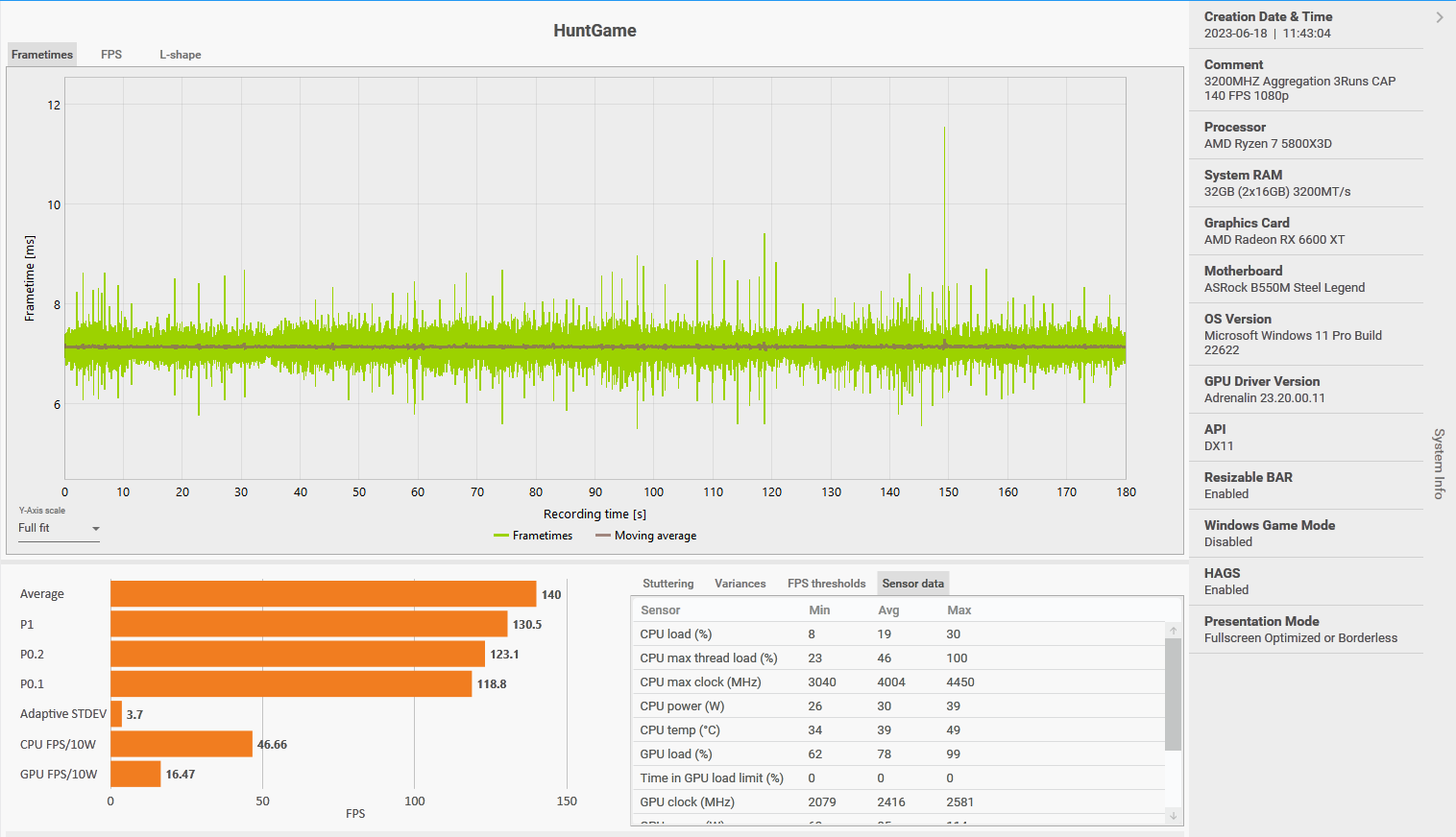Open the Y-Axis scale dropdown

(58, 528)
